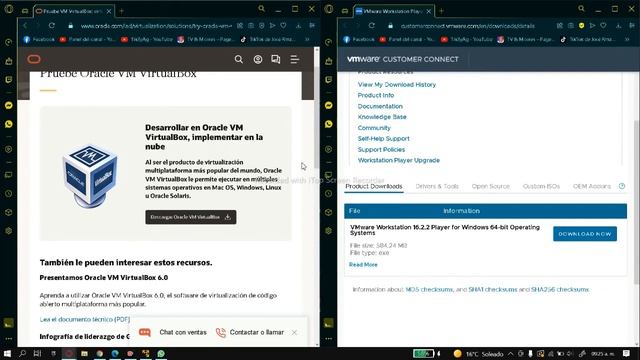Open WhatsApp in the right browser sidebar

click(x=329, y=124)
